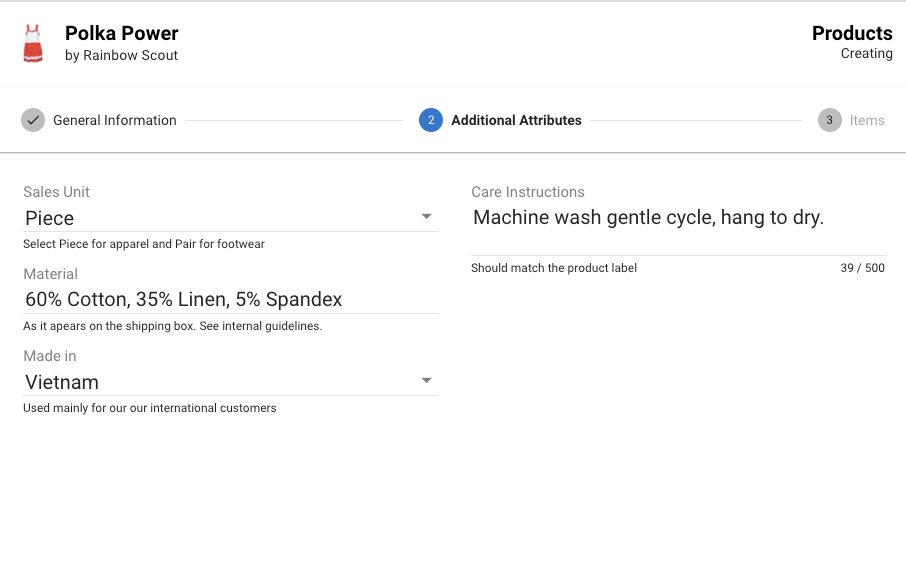
Task: Open the Made in dropdown arrow
Action: (426, 381)
